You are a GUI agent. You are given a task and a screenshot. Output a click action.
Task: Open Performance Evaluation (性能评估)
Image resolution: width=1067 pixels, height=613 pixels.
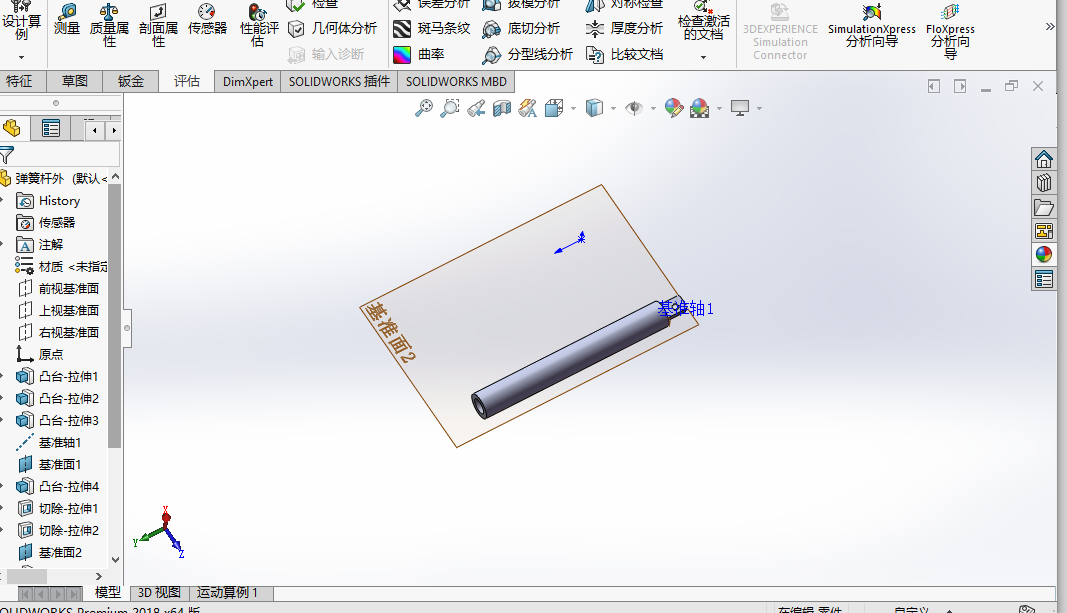(259, 24)
